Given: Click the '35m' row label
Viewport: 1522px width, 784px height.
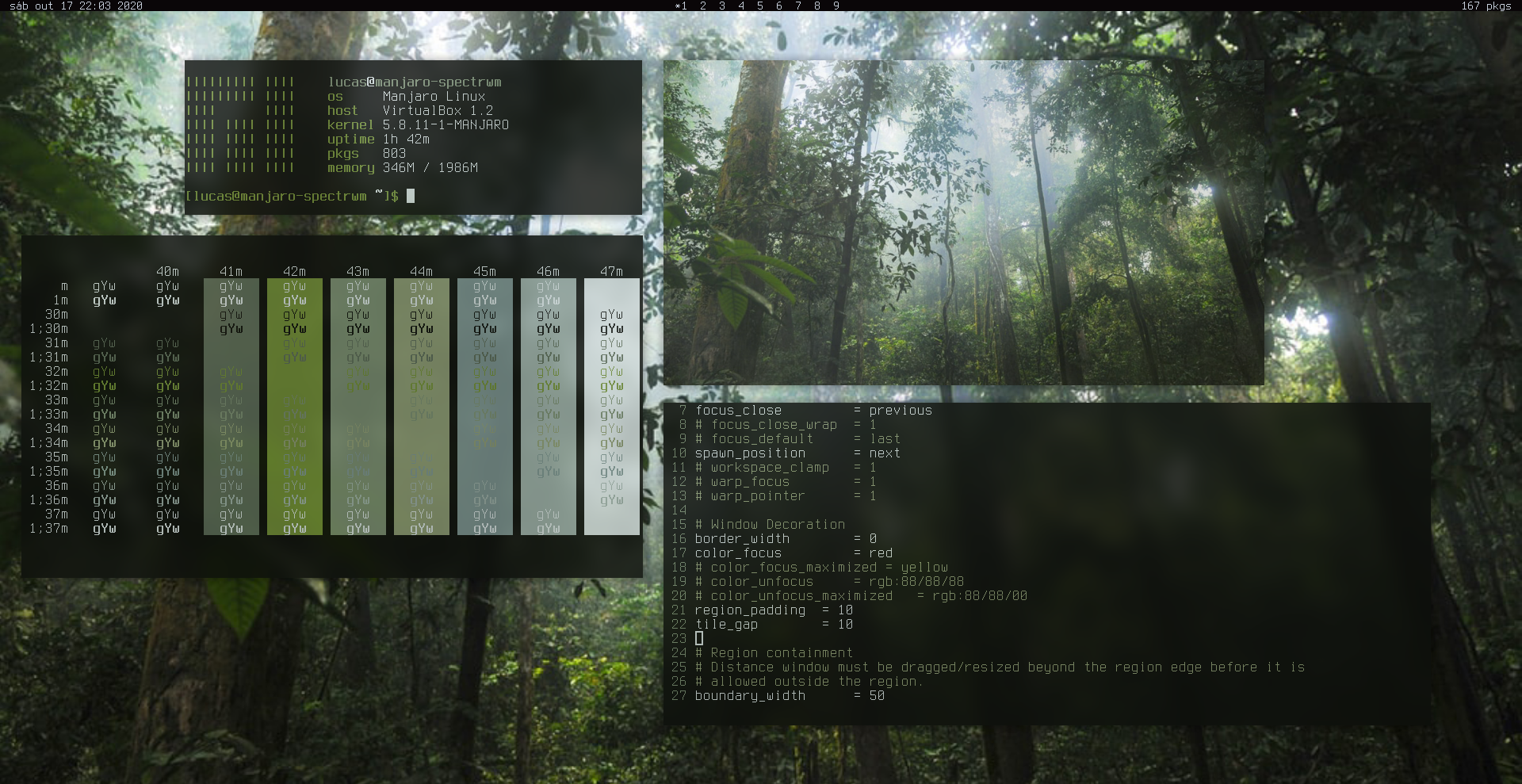Looking at the screenshot, I should (x=56, y=457).
